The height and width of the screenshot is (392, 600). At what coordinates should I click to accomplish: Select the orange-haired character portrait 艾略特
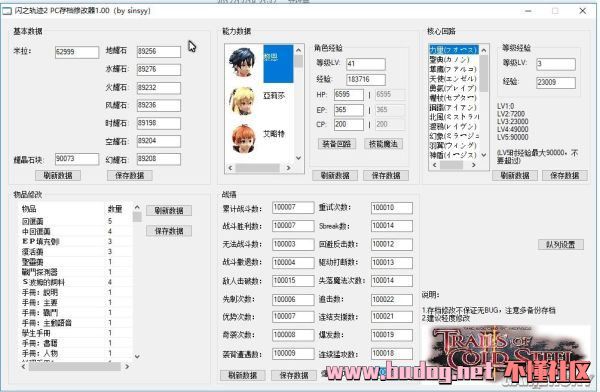pos(243,139)
